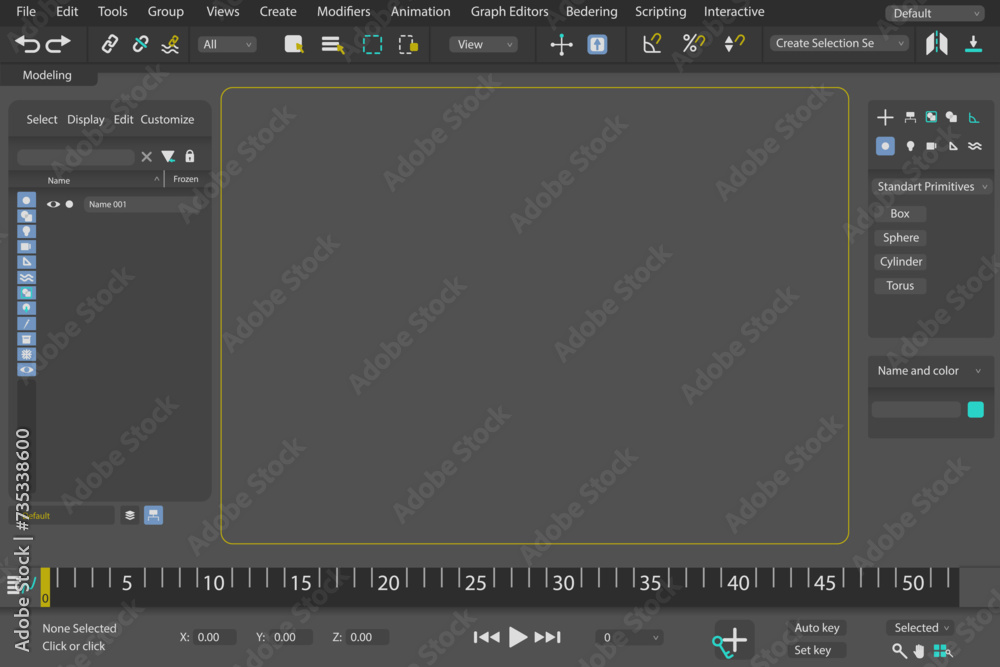Viewport: 1000px width, 667px height.
Task: Toggle the lights filter in explorer sidebar
Action: point(26,231)
